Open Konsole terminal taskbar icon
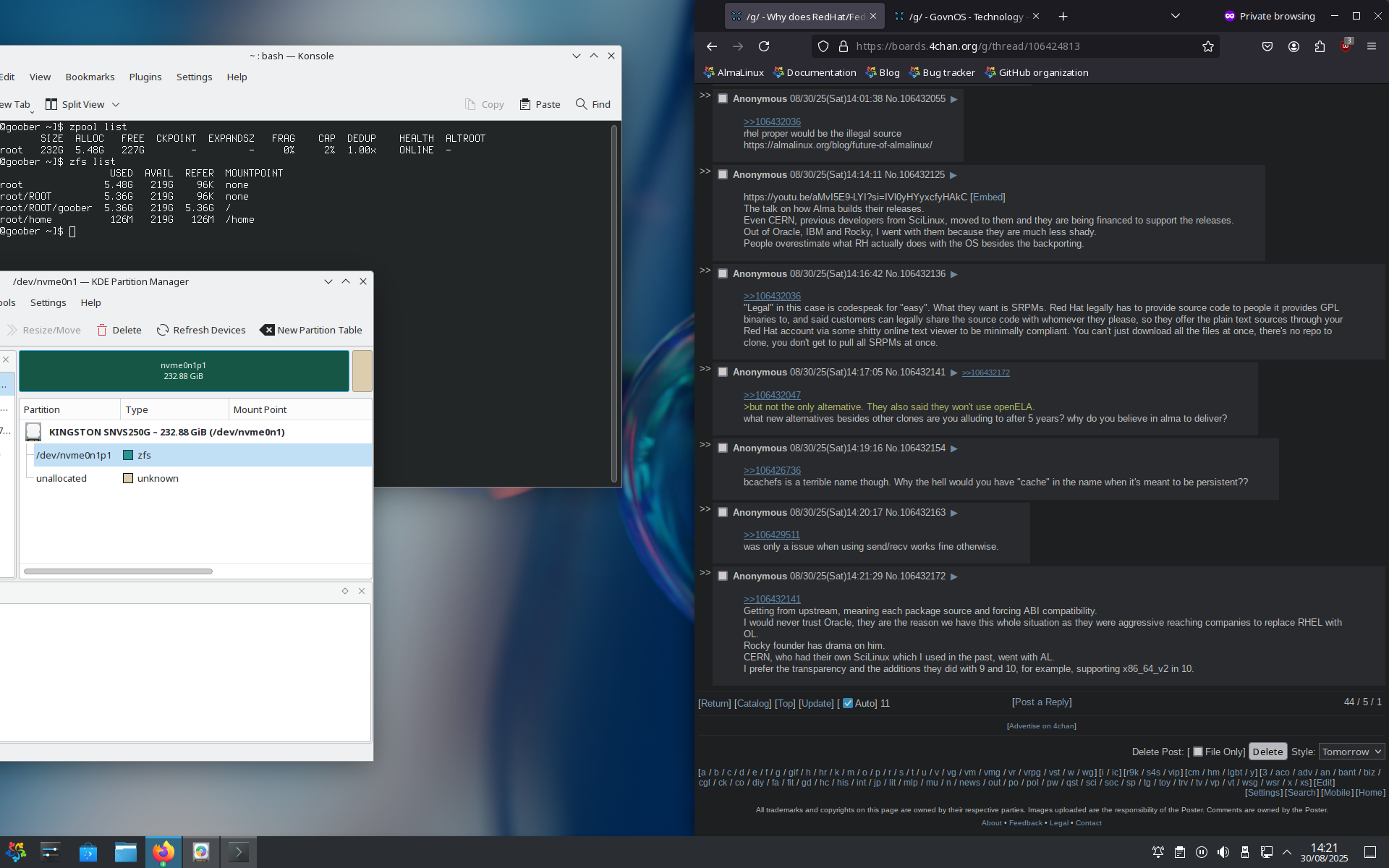 pos(239,852)
